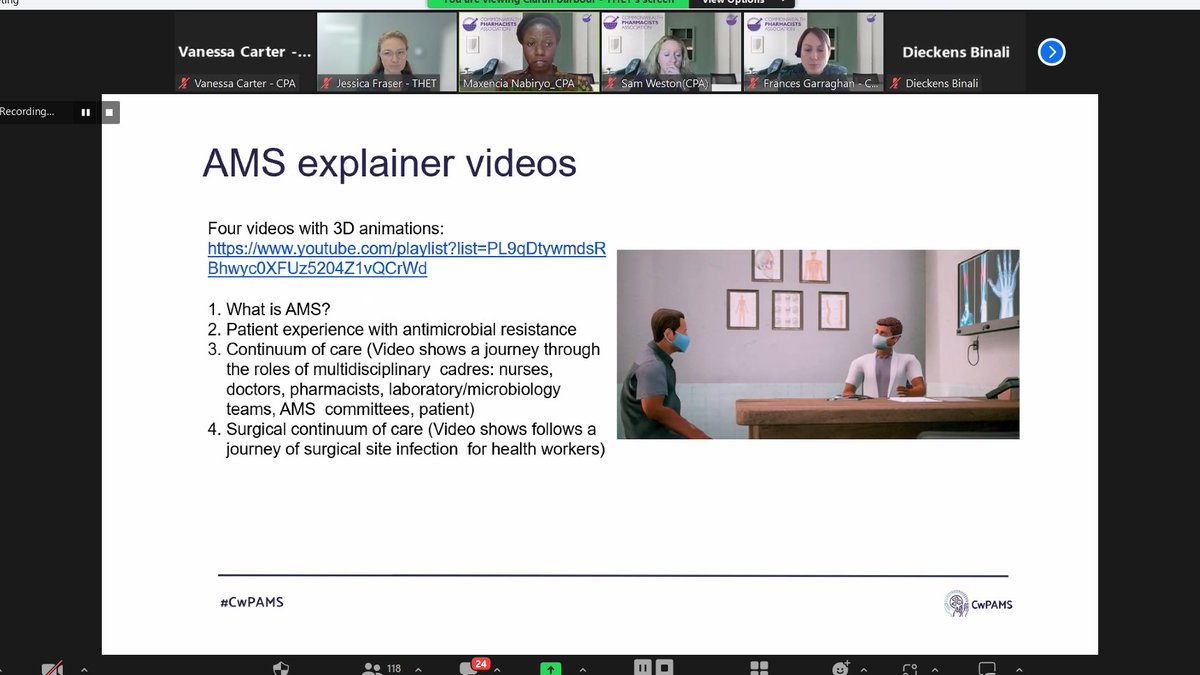The height and width of the screenshot is (675, 1200).
Task: Stop recording from the bottom toolbar
Action: 664,668
